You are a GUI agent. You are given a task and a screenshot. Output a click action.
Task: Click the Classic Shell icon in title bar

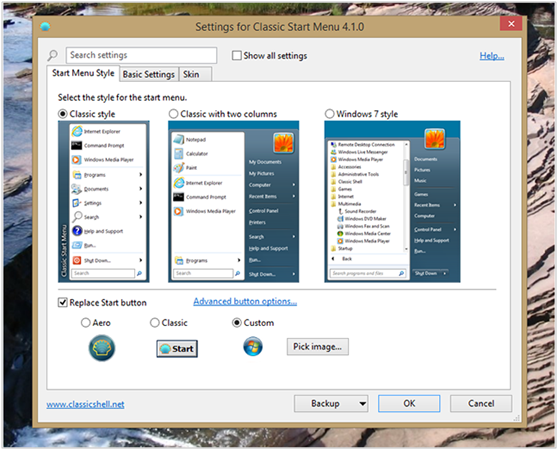pos(45,26)
